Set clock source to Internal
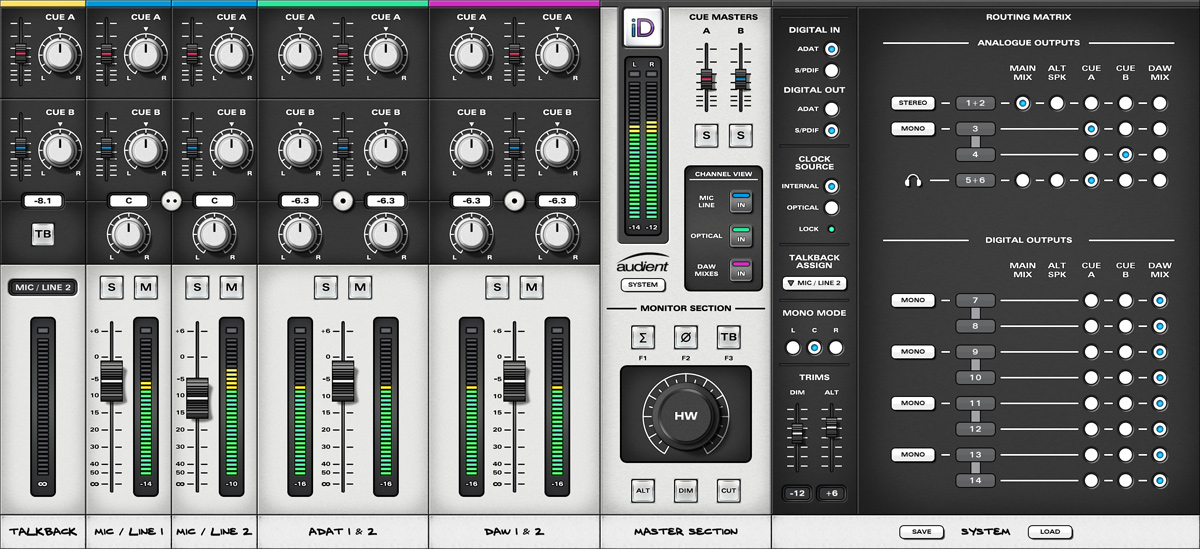 tap(831, 186)
